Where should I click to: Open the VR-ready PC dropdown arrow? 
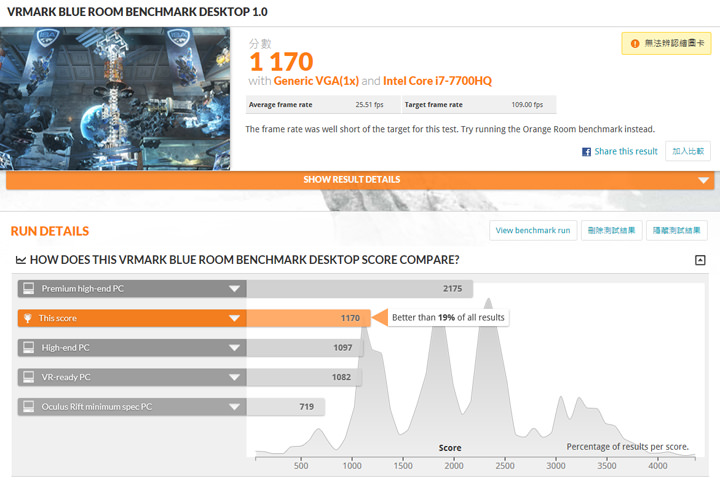click(234, 377)
